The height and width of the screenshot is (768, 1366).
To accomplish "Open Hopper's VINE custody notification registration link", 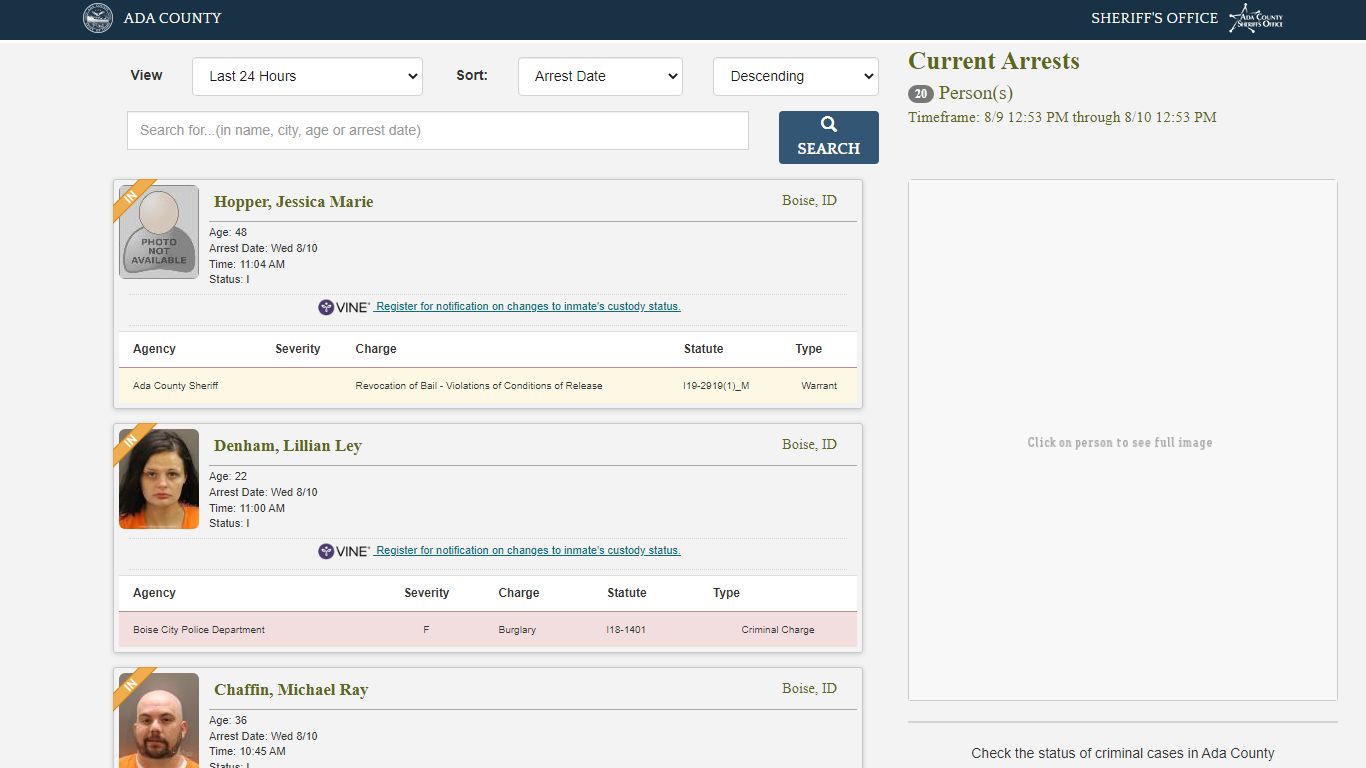I will click(528, 307).
